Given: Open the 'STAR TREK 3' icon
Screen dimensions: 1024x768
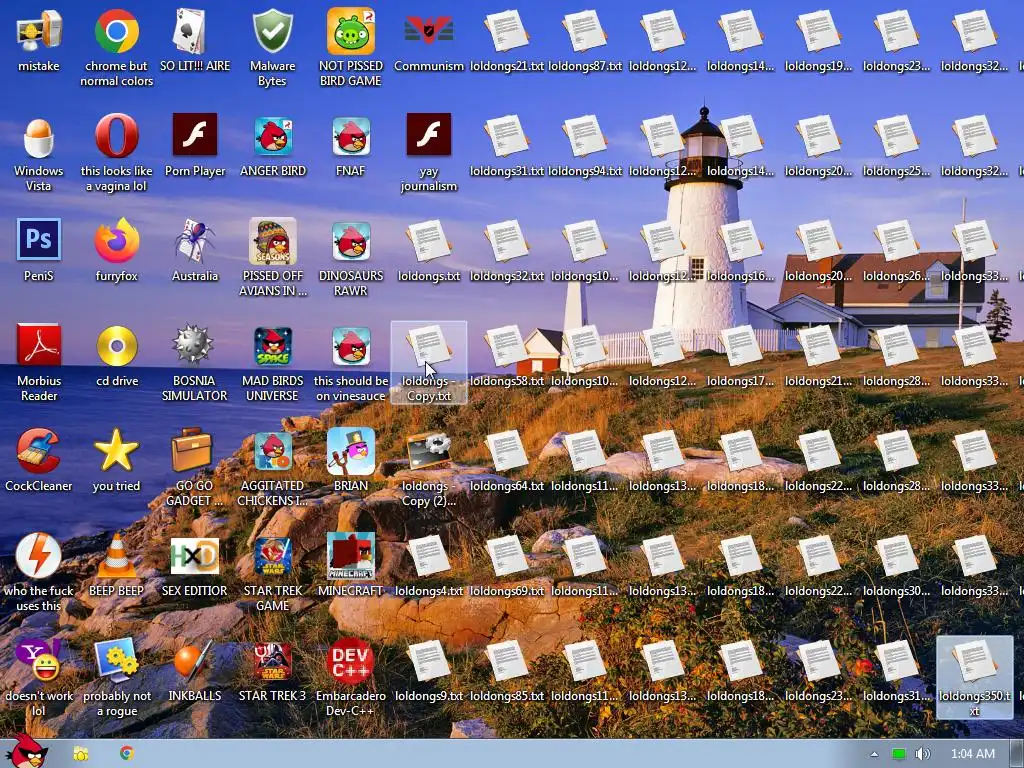Looking at the screenshot, I should coord(272,661).
